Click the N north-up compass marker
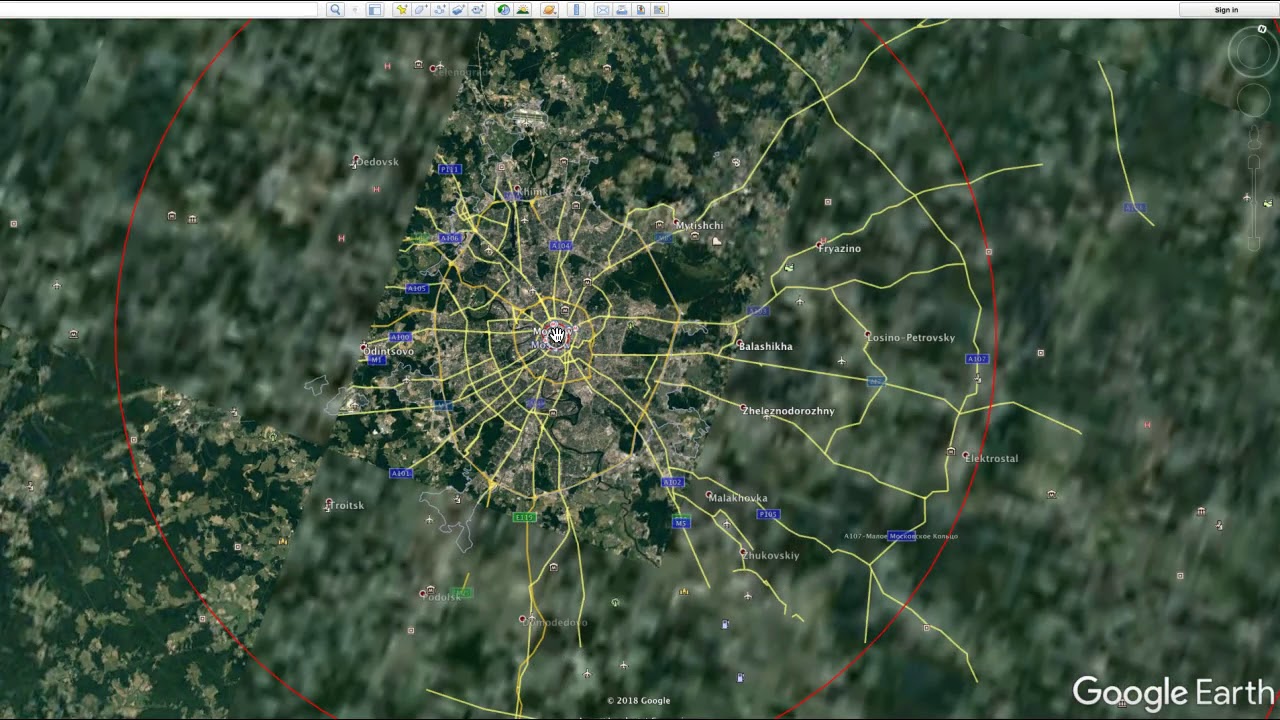This screenshot has height=720, width=1280. click(x=1262, y=30)
